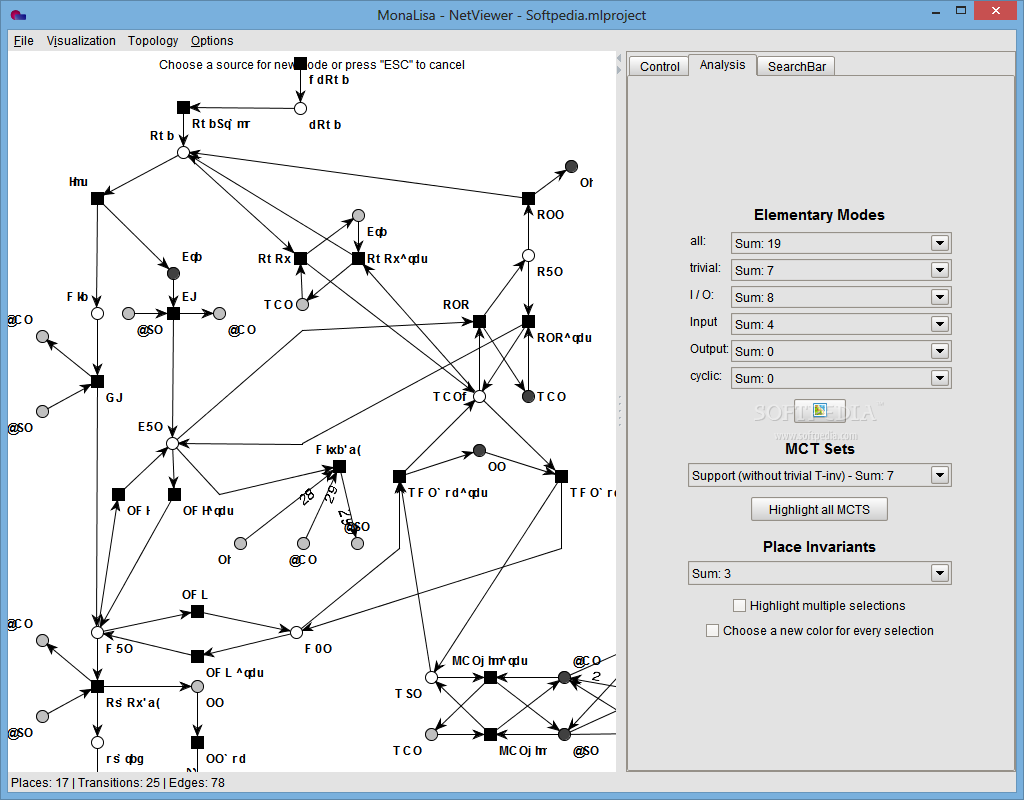Select the transition node labeled OF L^qdu
1024x800 pixels.
coord(197,656)
